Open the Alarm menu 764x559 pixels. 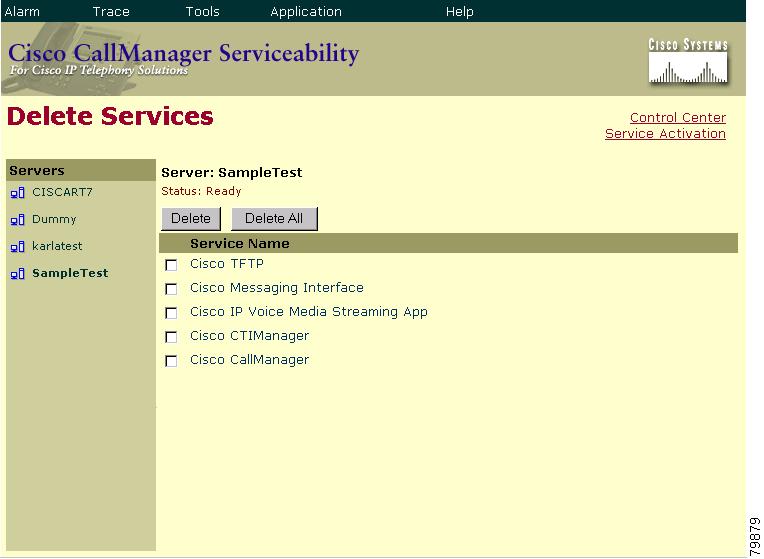pos(22,11)
